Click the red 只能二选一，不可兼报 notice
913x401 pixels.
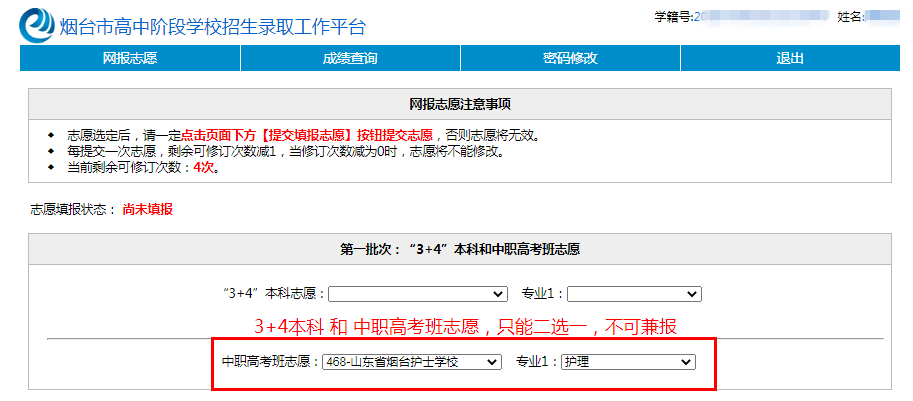pos(466,327)
